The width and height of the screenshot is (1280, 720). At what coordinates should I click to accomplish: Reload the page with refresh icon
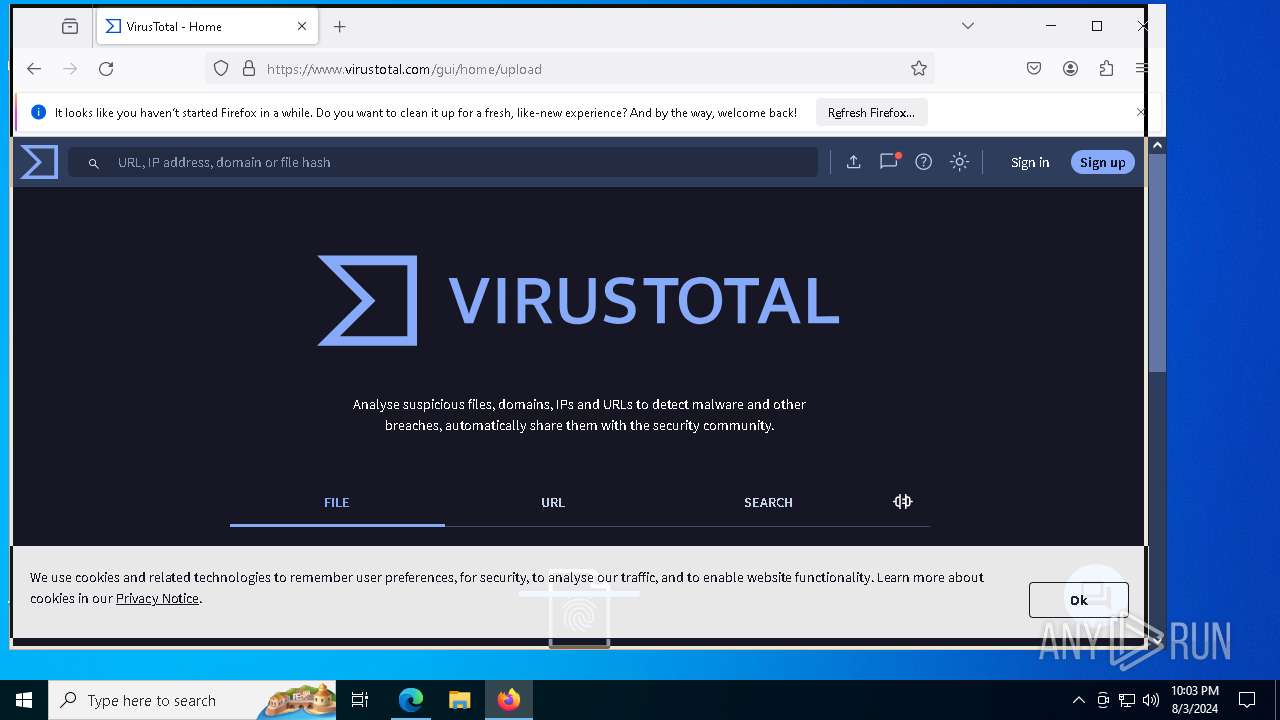tap(106, 69)
